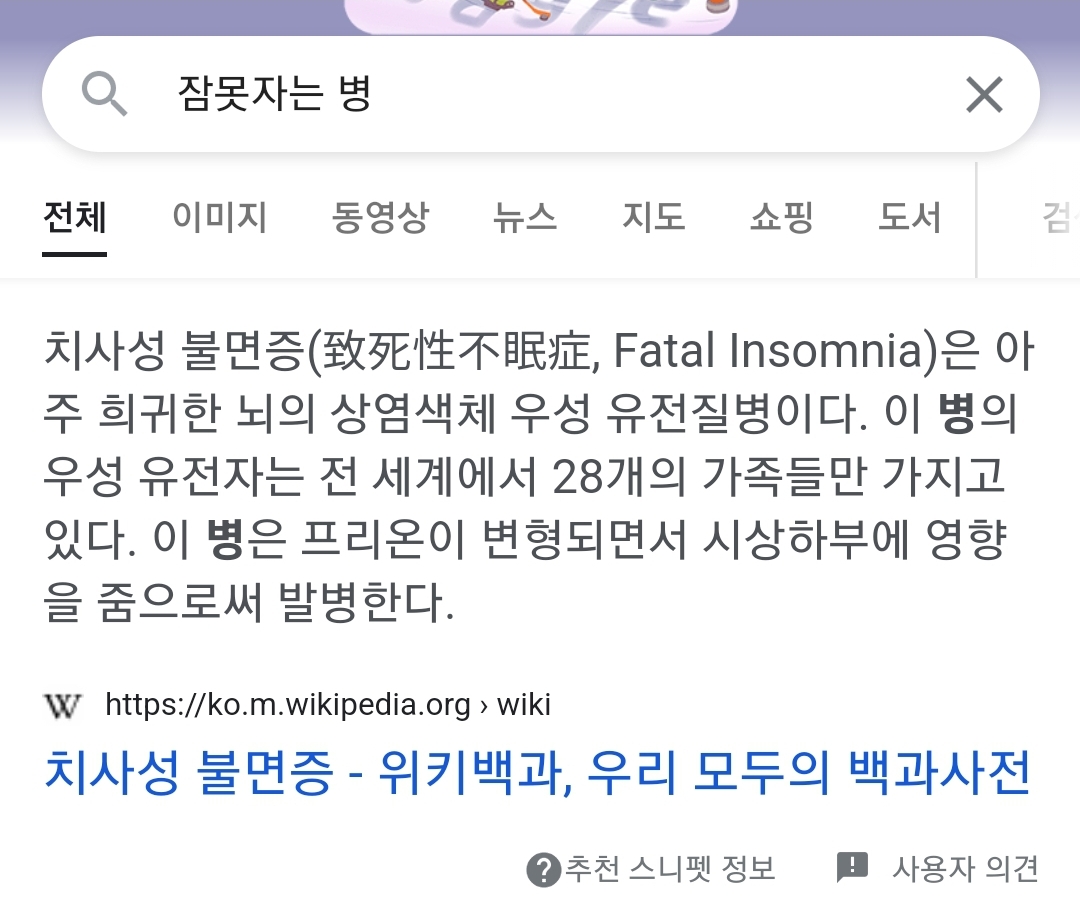
Task: Click the feedback speech bubble icon
Action: point(852,867)
